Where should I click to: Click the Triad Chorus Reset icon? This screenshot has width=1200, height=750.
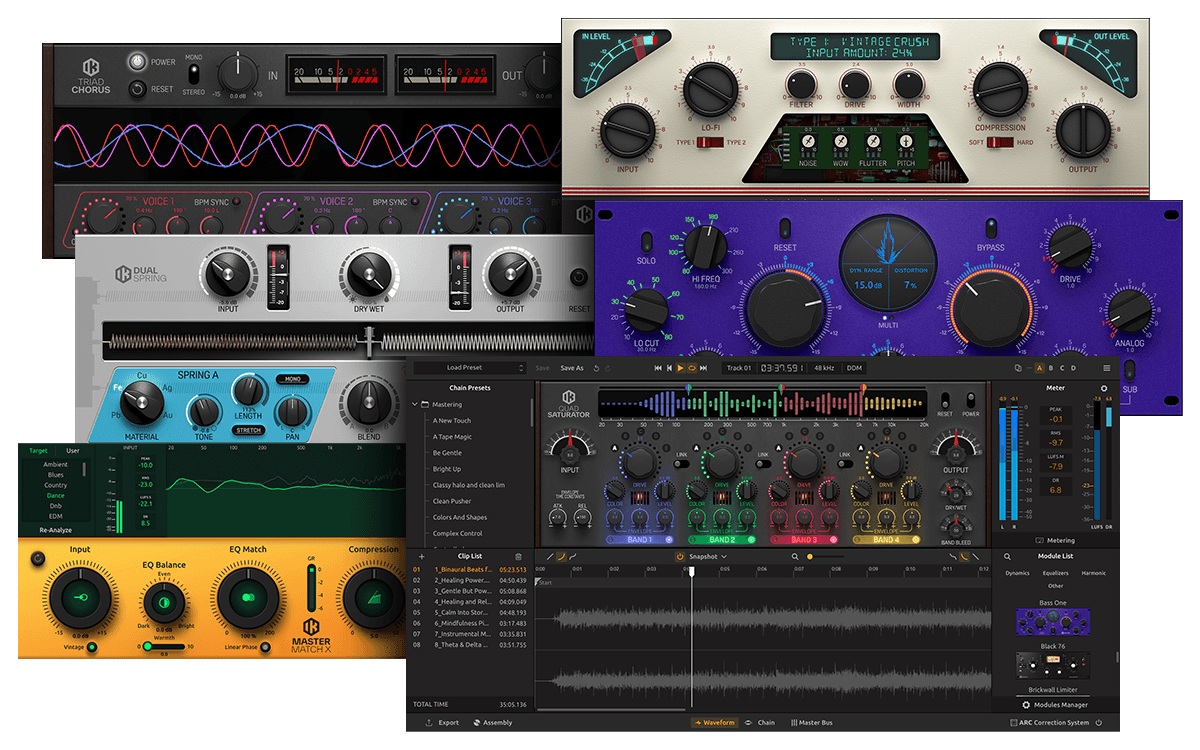(x=136, y=89)
